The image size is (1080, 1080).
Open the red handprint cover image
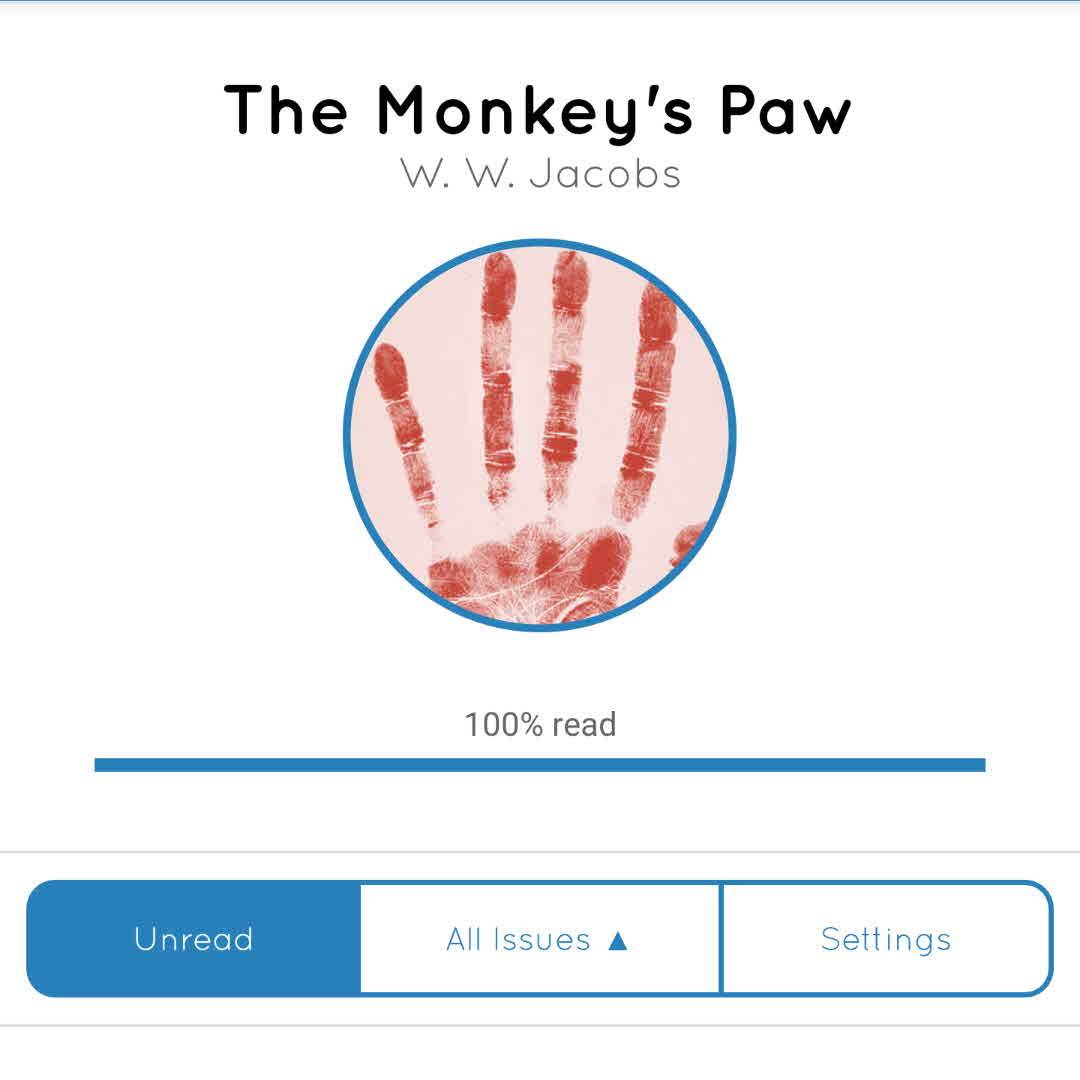coord(540,435)
